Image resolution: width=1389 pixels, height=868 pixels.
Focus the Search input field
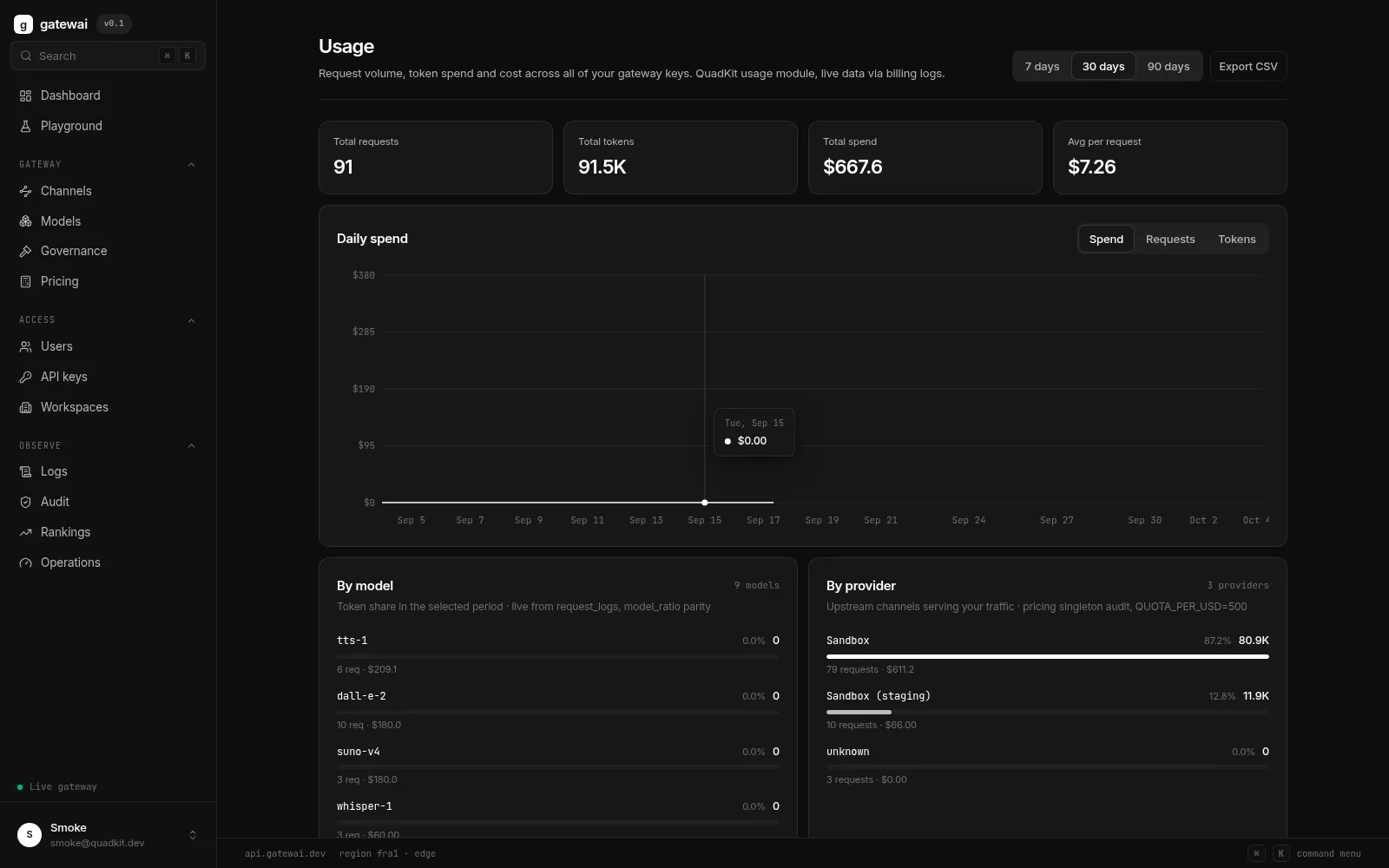click(108, 56)
